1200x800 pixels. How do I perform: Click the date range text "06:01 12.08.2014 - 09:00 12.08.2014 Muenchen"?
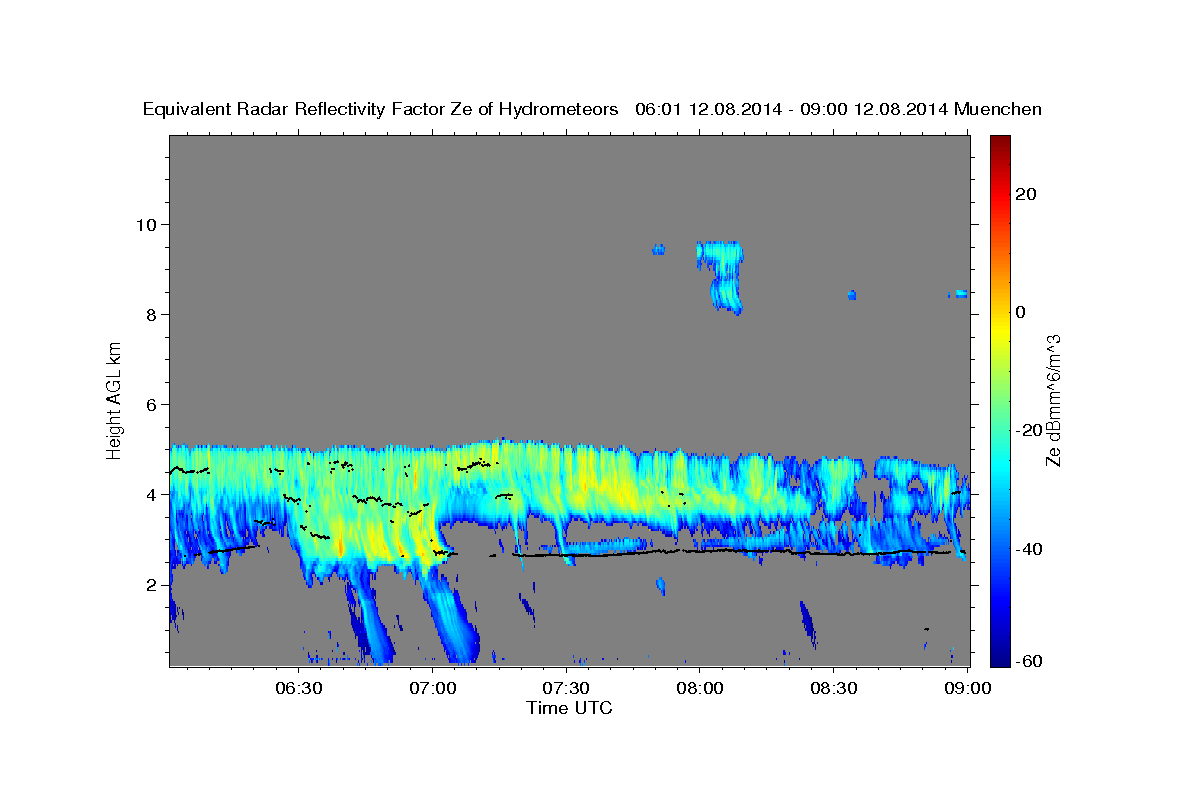click(838, 109)
